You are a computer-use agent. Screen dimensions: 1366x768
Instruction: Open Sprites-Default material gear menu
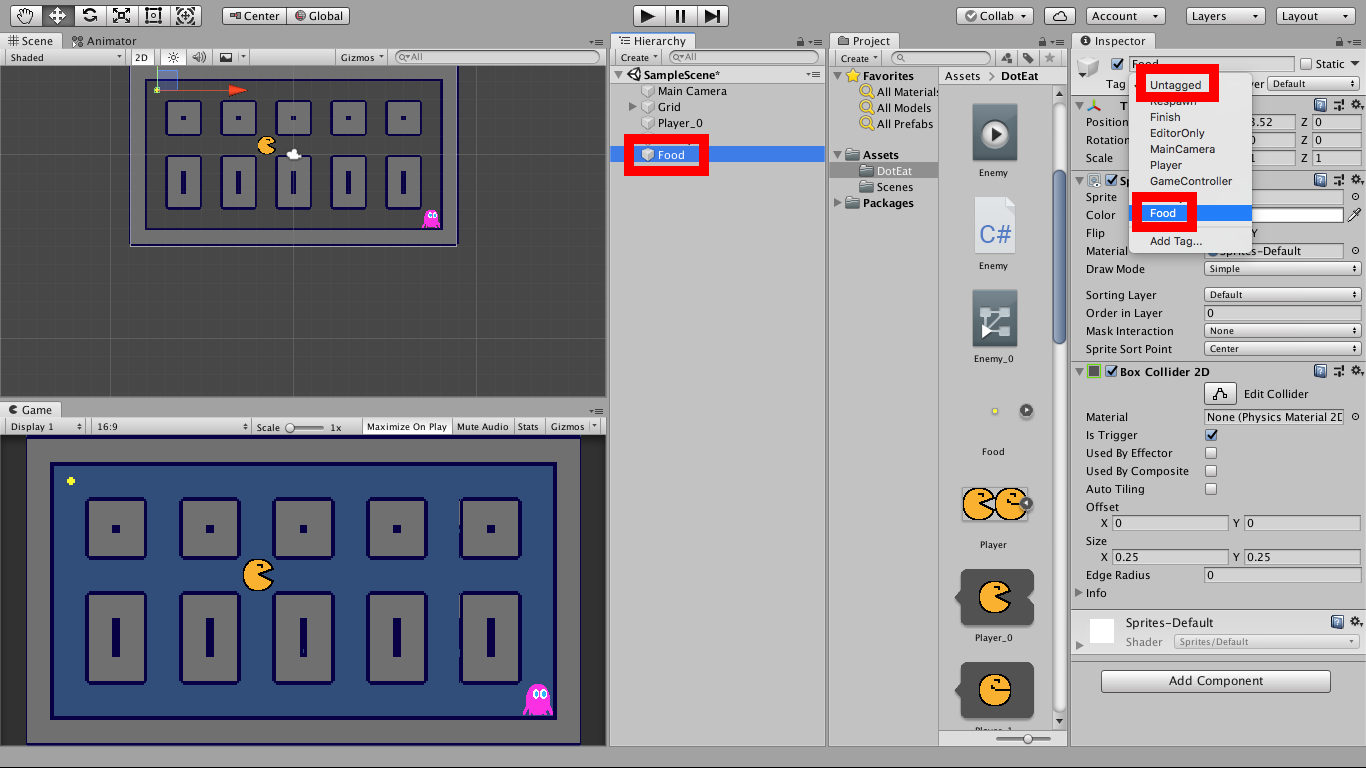point(1356,622)
